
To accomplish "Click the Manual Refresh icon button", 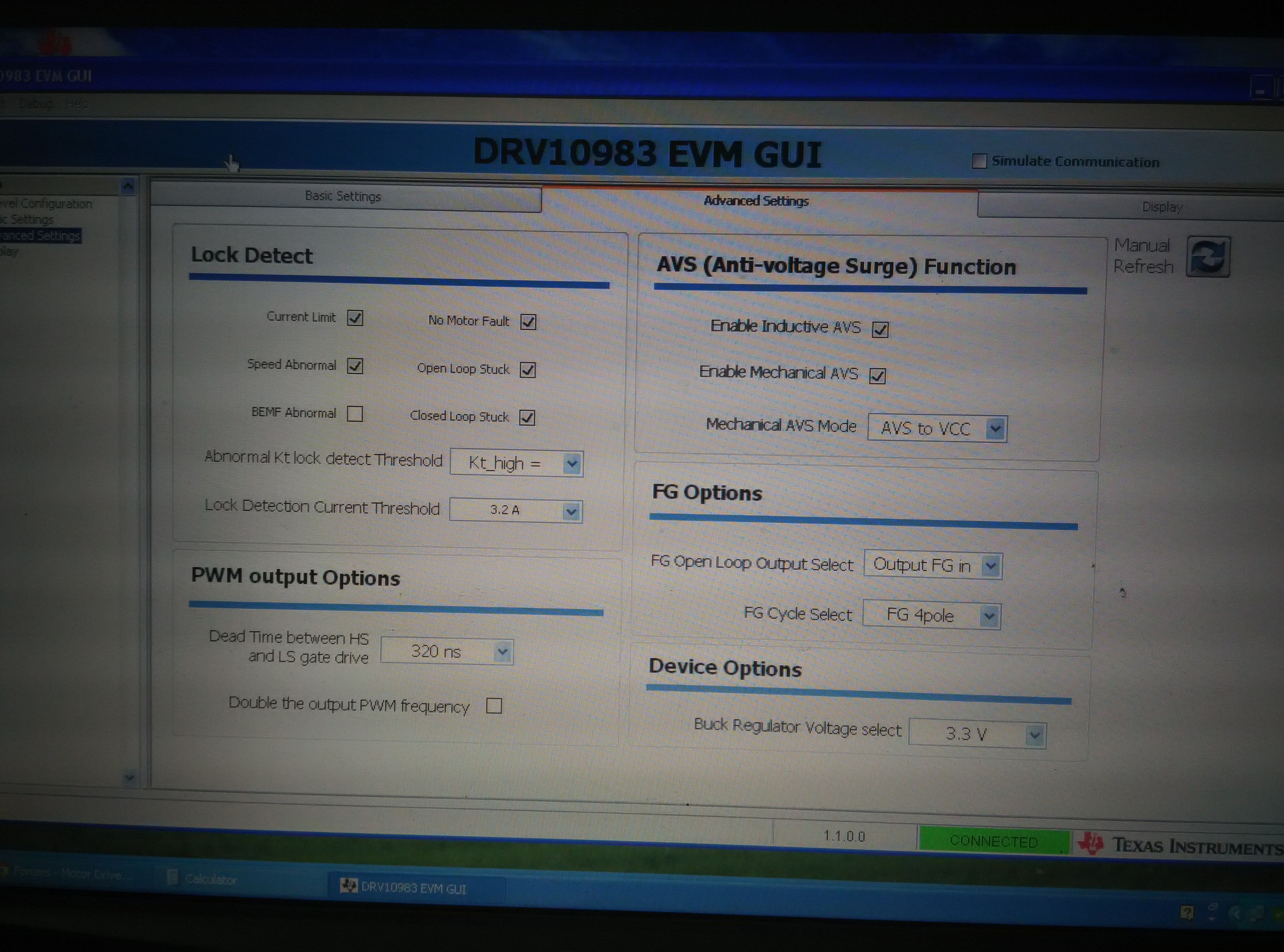I will click(x=1208, y=257).
